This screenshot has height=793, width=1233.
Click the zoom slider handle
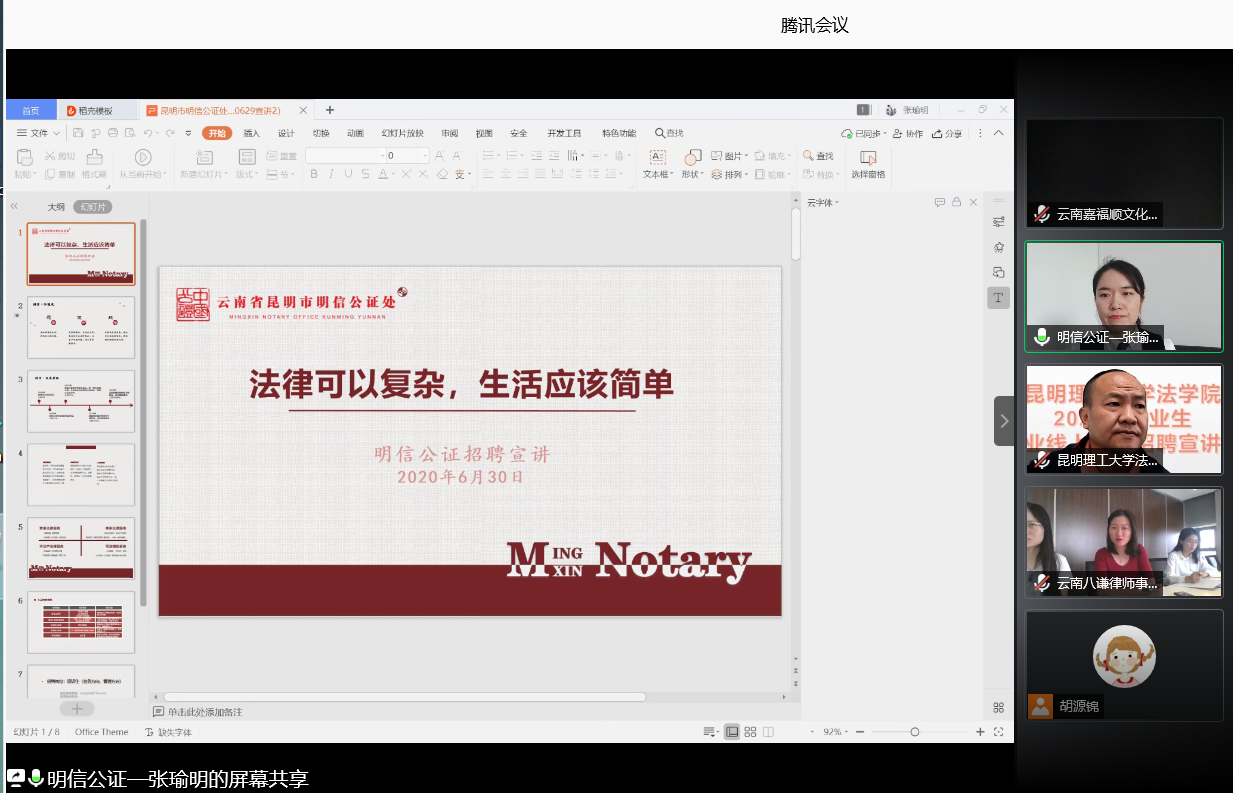click(914, 732)
